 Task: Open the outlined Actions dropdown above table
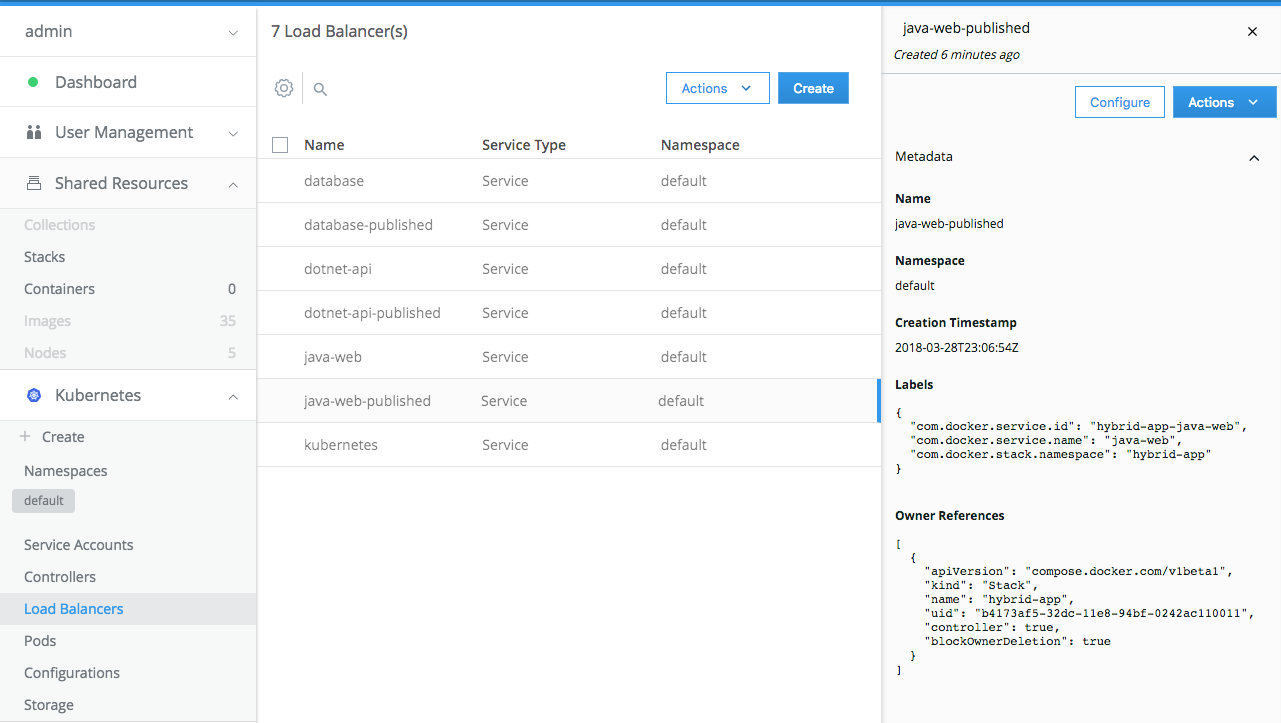(717, 88)
